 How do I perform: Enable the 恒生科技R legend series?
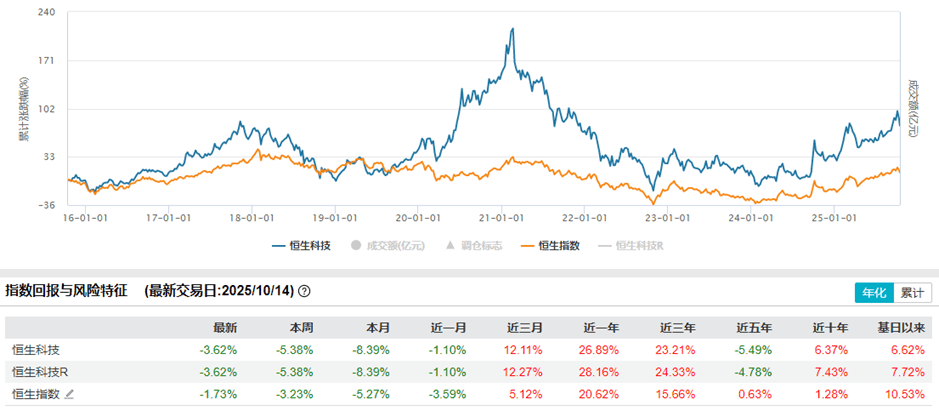[x=632, y=245]
